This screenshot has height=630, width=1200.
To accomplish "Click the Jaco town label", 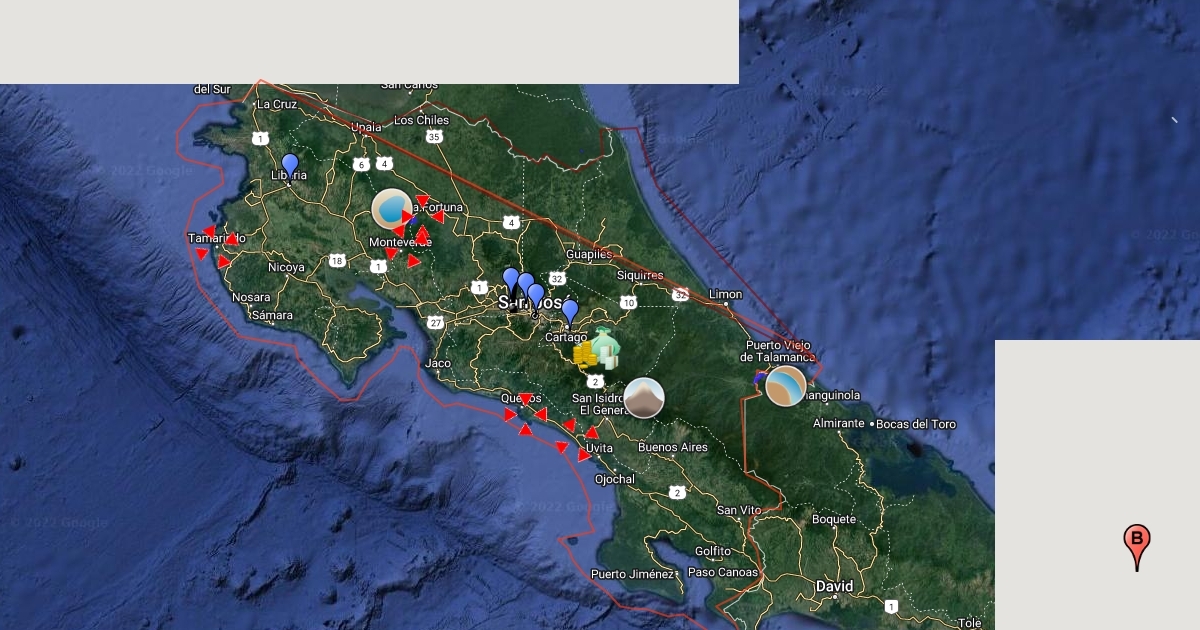I will 437,363.
